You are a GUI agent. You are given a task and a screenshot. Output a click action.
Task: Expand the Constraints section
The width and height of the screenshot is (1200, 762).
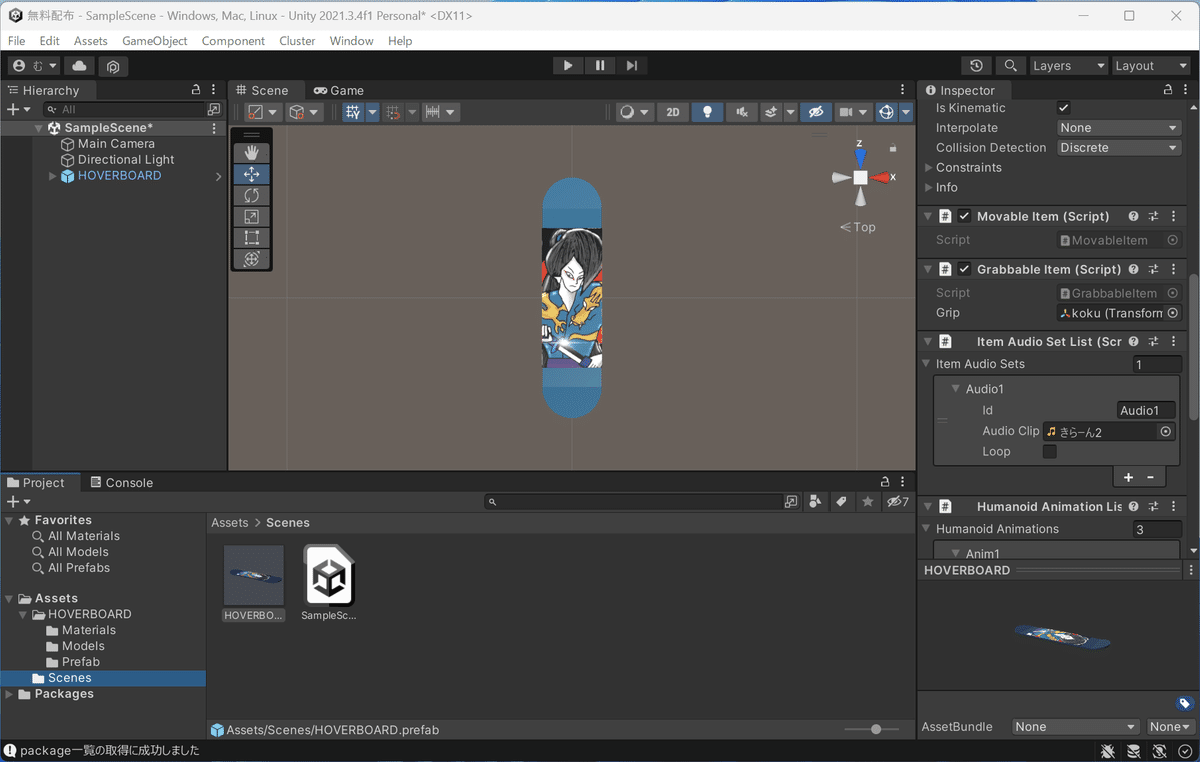click(x=929, y=168)
